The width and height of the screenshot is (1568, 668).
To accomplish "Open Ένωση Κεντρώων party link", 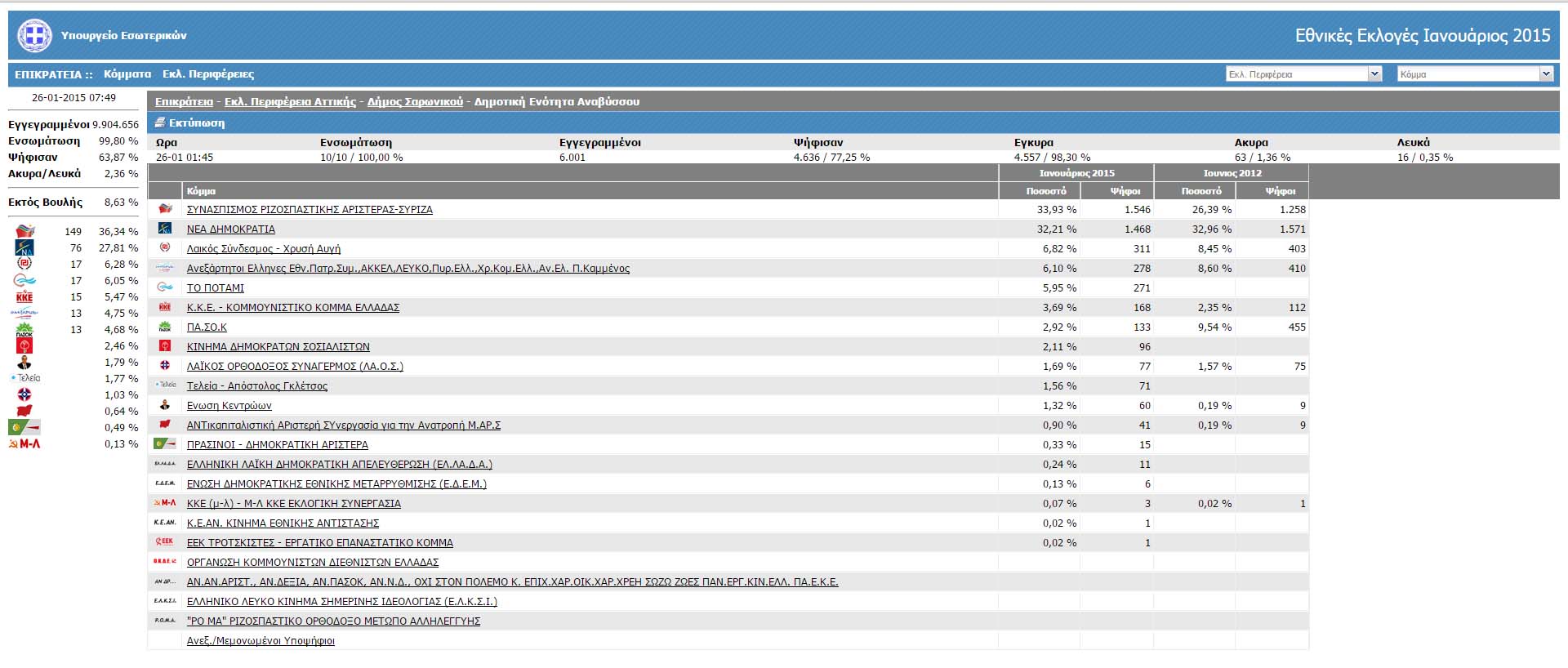I will tap(229, 406).
